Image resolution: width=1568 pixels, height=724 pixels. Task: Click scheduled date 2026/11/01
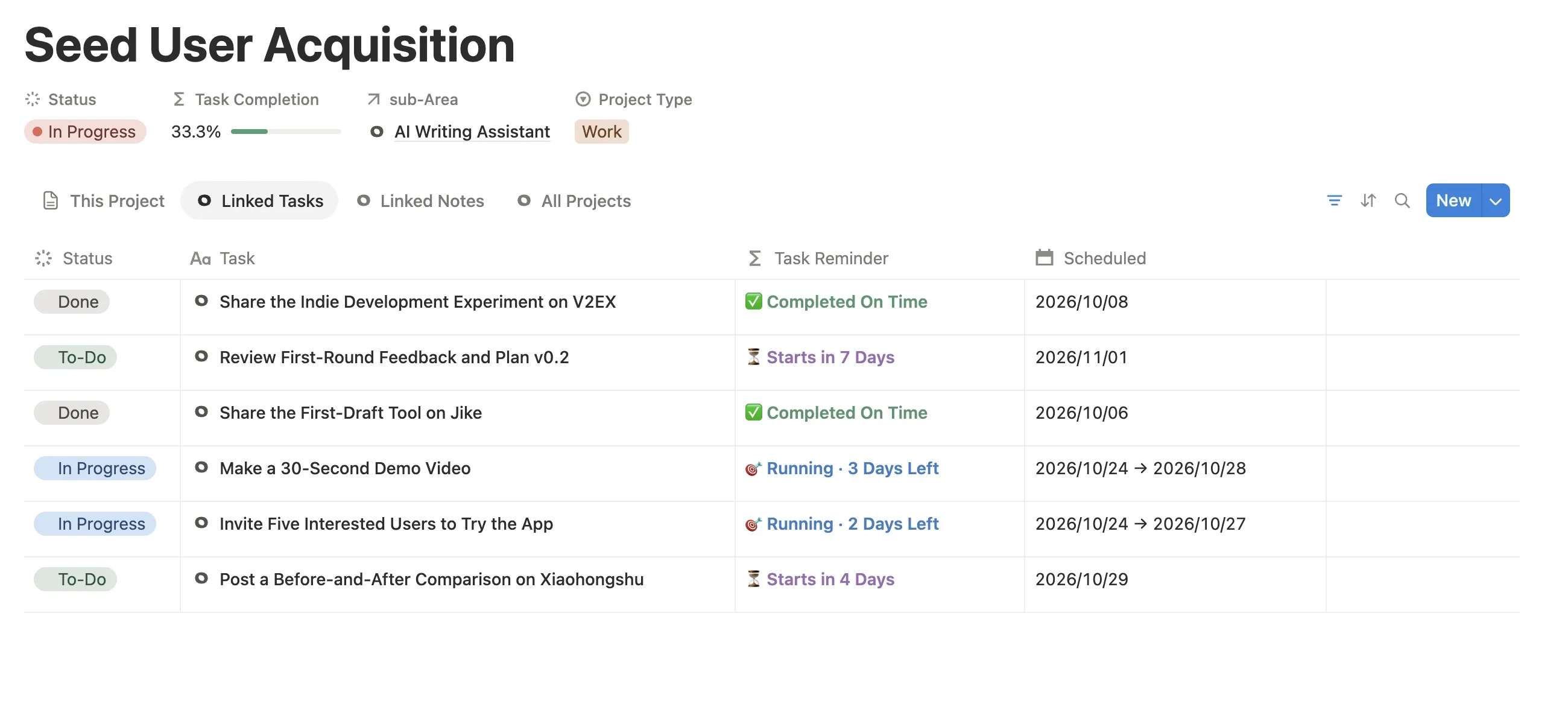pyautogui.click(x=1082, y=357)
